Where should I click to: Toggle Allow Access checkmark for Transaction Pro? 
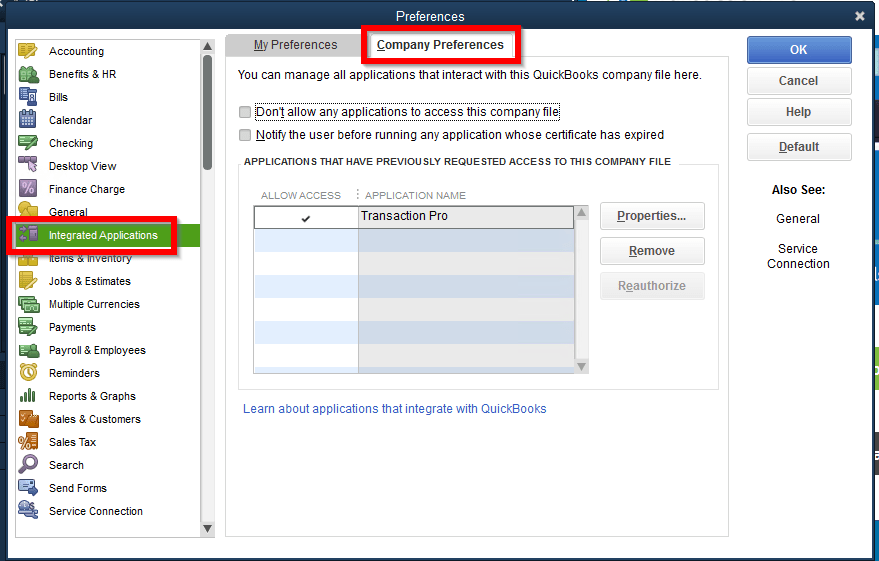pyautogui.click(x=306, y=218)
